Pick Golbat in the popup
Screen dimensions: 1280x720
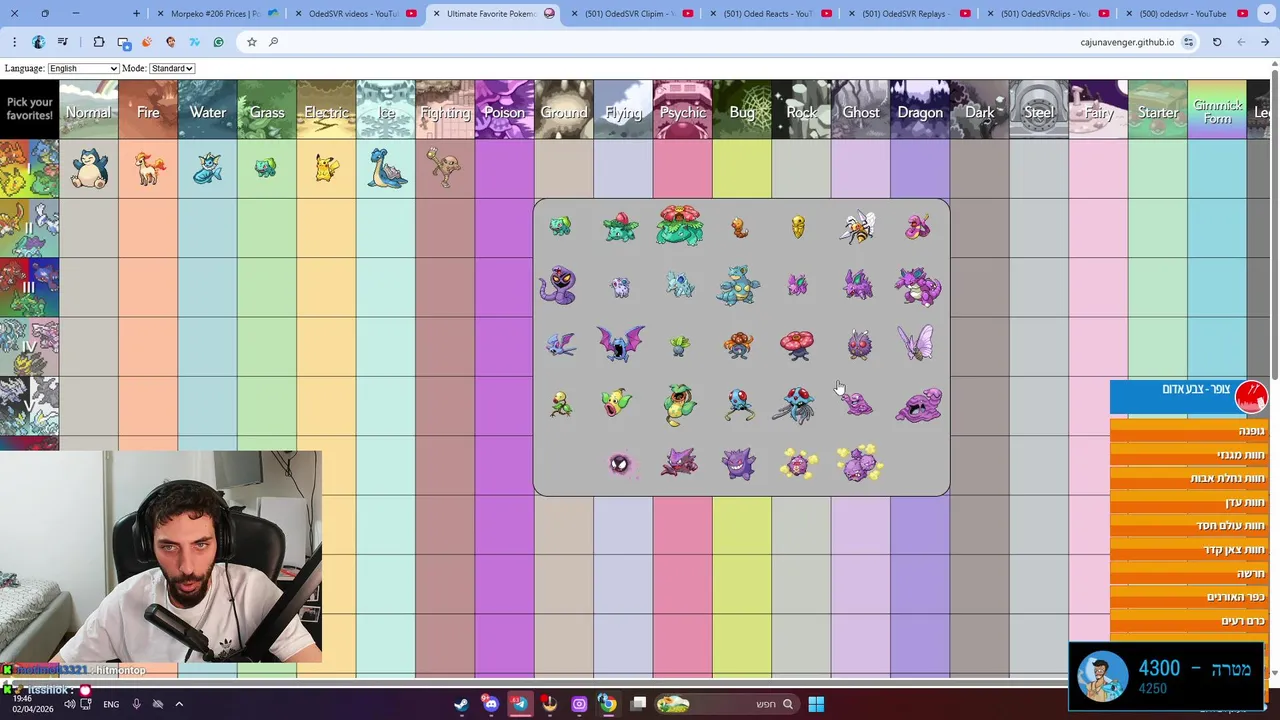pos(620,344)
